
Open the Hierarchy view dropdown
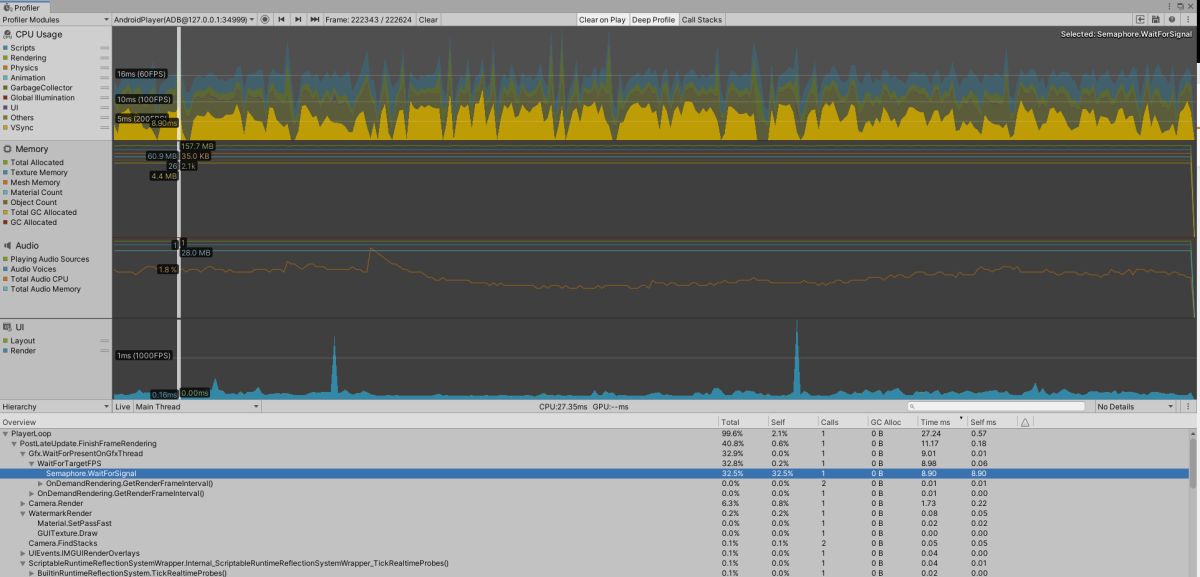(55, 407)
